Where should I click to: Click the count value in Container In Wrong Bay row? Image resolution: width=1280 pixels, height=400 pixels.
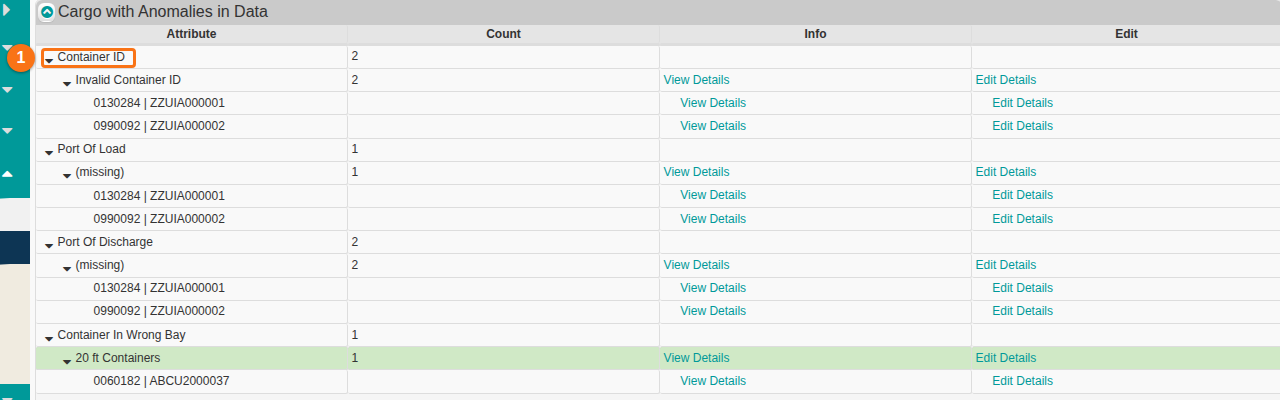point(355,335)
